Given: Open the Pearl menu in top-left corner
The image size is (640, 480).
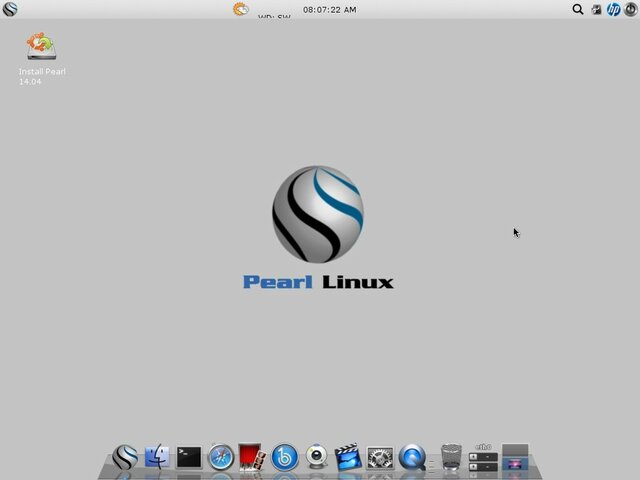Looking at the screenshot, I should (x=9, y=9).
